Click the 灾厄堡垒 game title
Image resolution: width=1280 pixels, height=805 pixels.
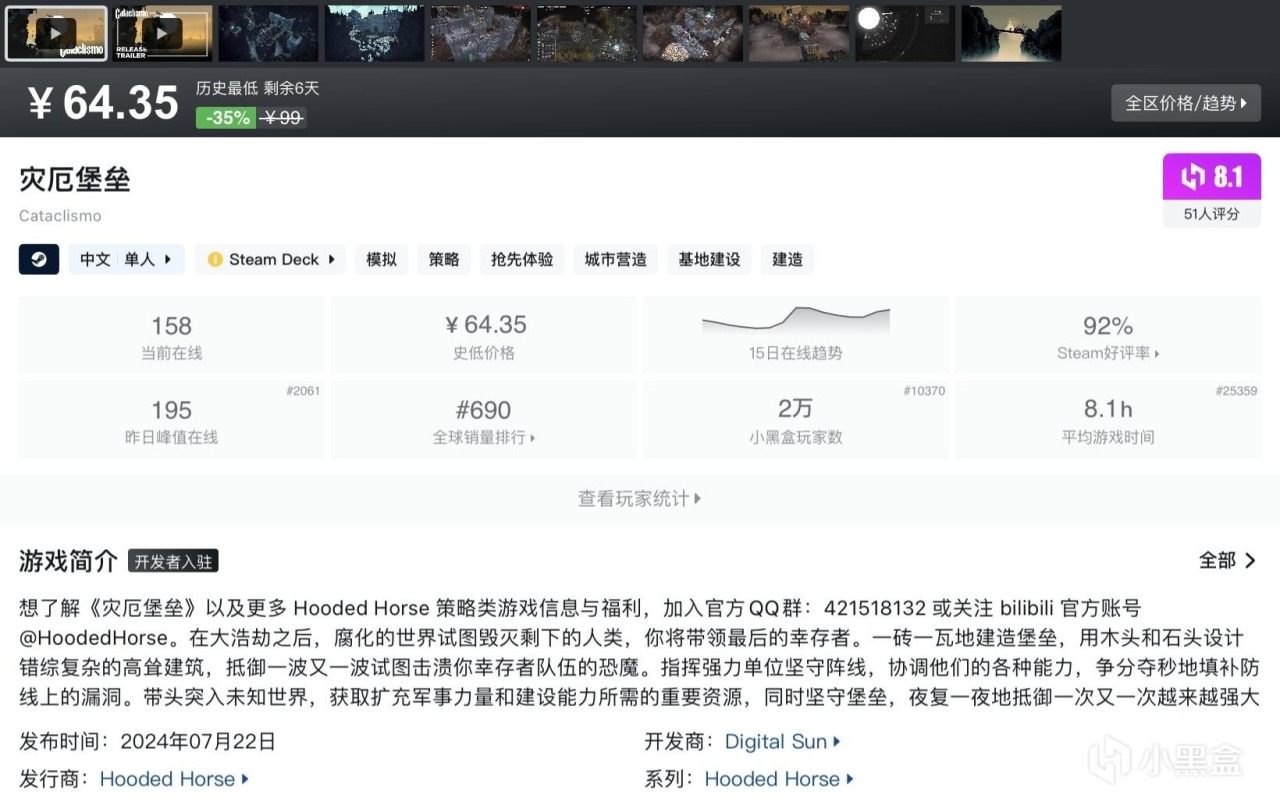pyautogui.click(x=75, y=180)
